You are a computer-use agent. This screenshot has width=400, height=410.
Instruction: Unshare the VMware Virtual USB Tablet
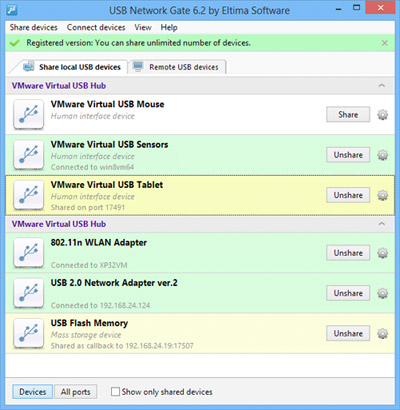(x=348, y=195)
